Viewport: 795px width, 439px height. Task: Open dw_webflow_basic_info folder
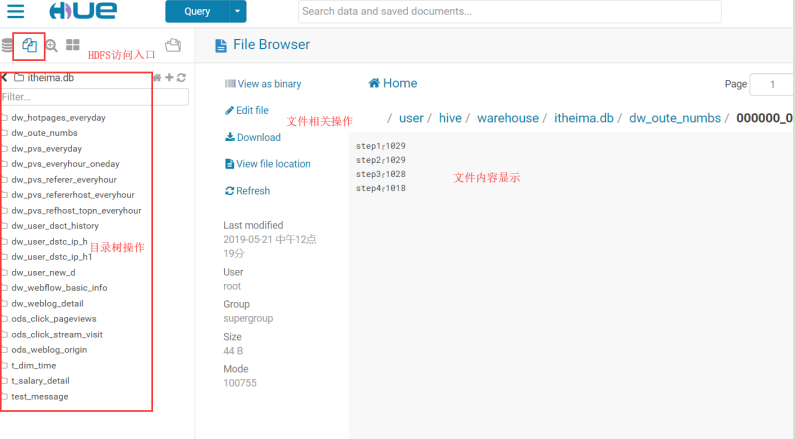59,287
